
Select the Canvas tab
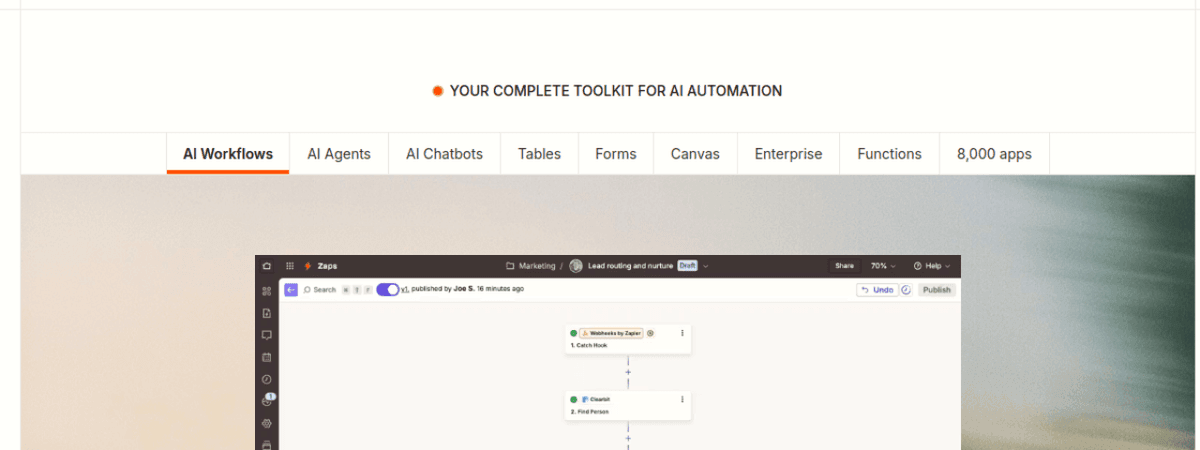coord(695,154)
